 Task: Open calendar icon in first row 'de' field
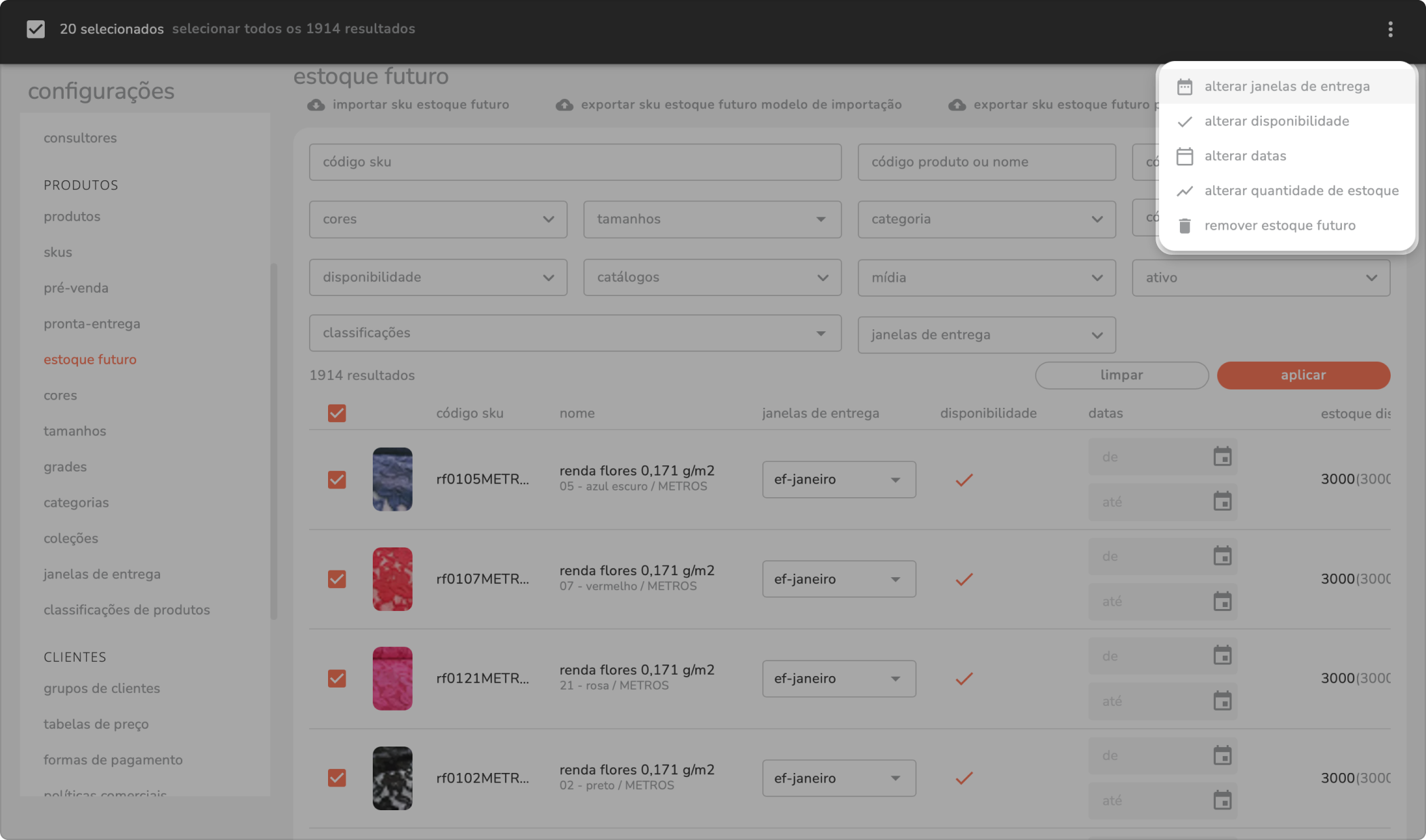coord(1222,457)
